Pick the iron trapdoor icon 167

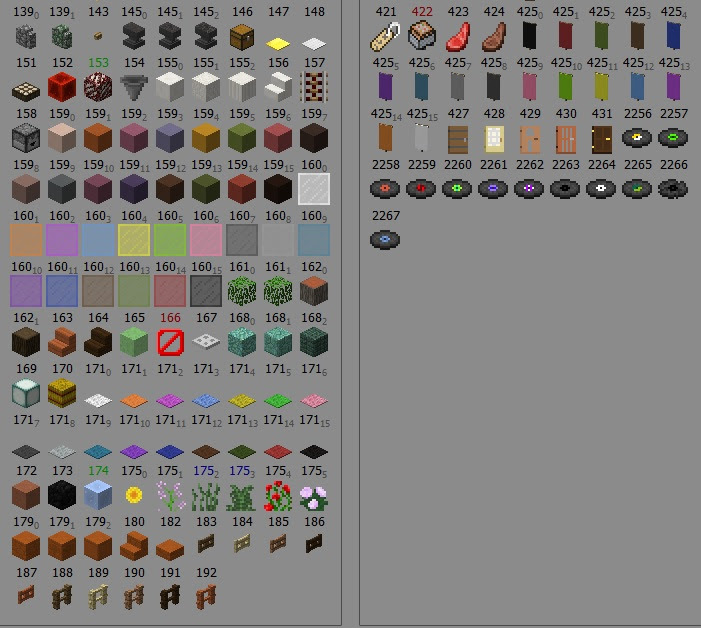point(206,342)
